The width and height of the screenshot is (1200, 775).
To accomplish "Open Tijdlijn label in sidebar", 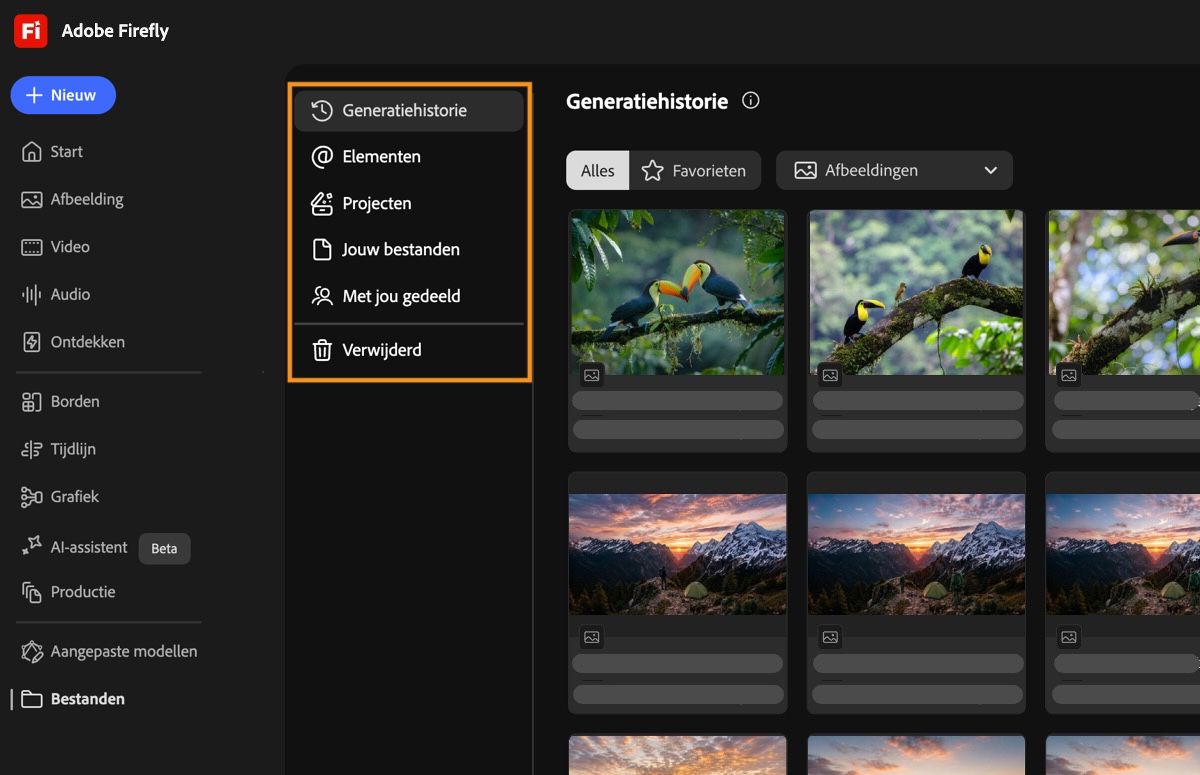I will coord(73,449).
